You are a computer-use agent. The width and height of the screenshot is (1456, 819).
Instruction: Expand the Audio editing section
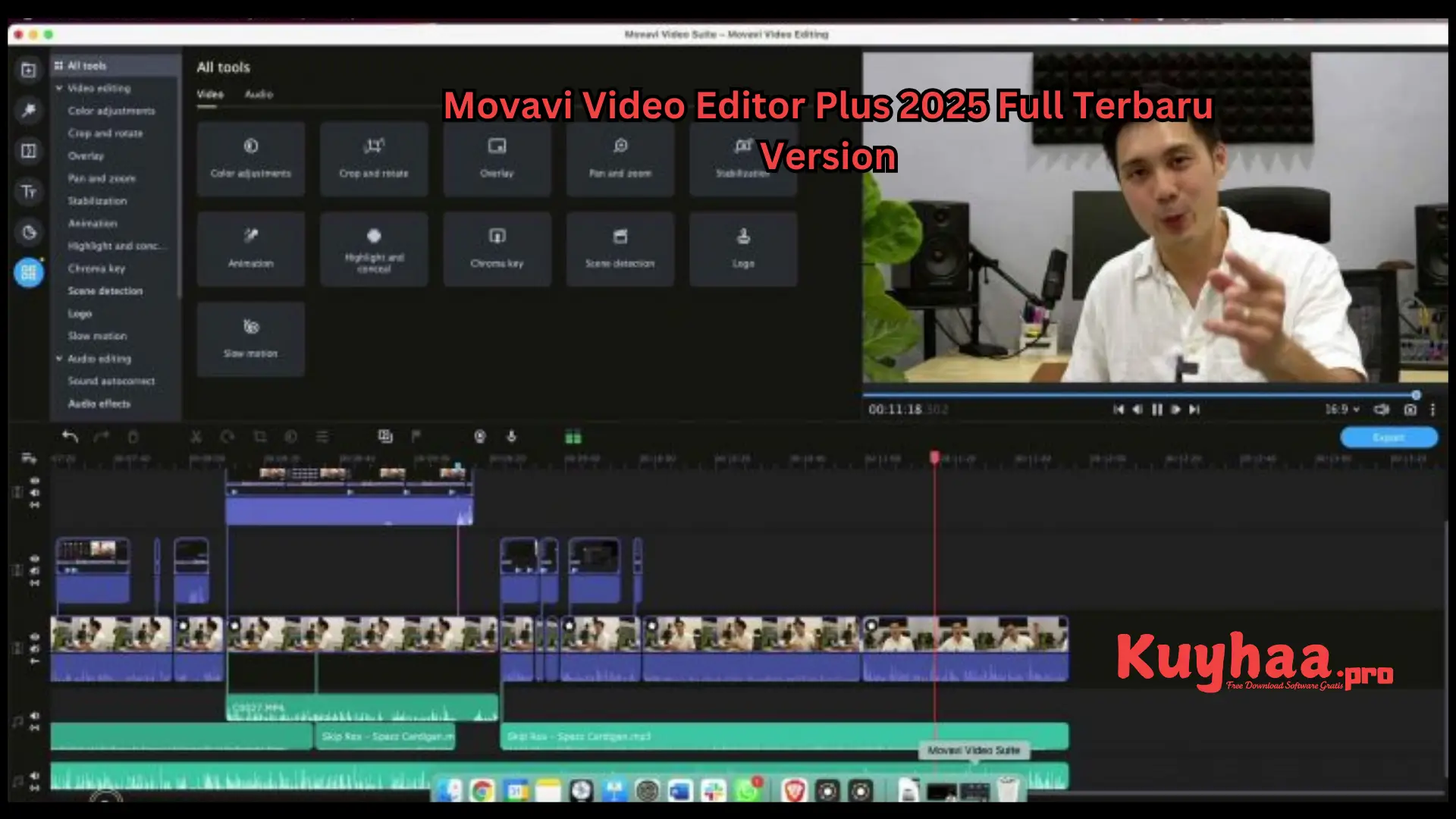(59, 358)
